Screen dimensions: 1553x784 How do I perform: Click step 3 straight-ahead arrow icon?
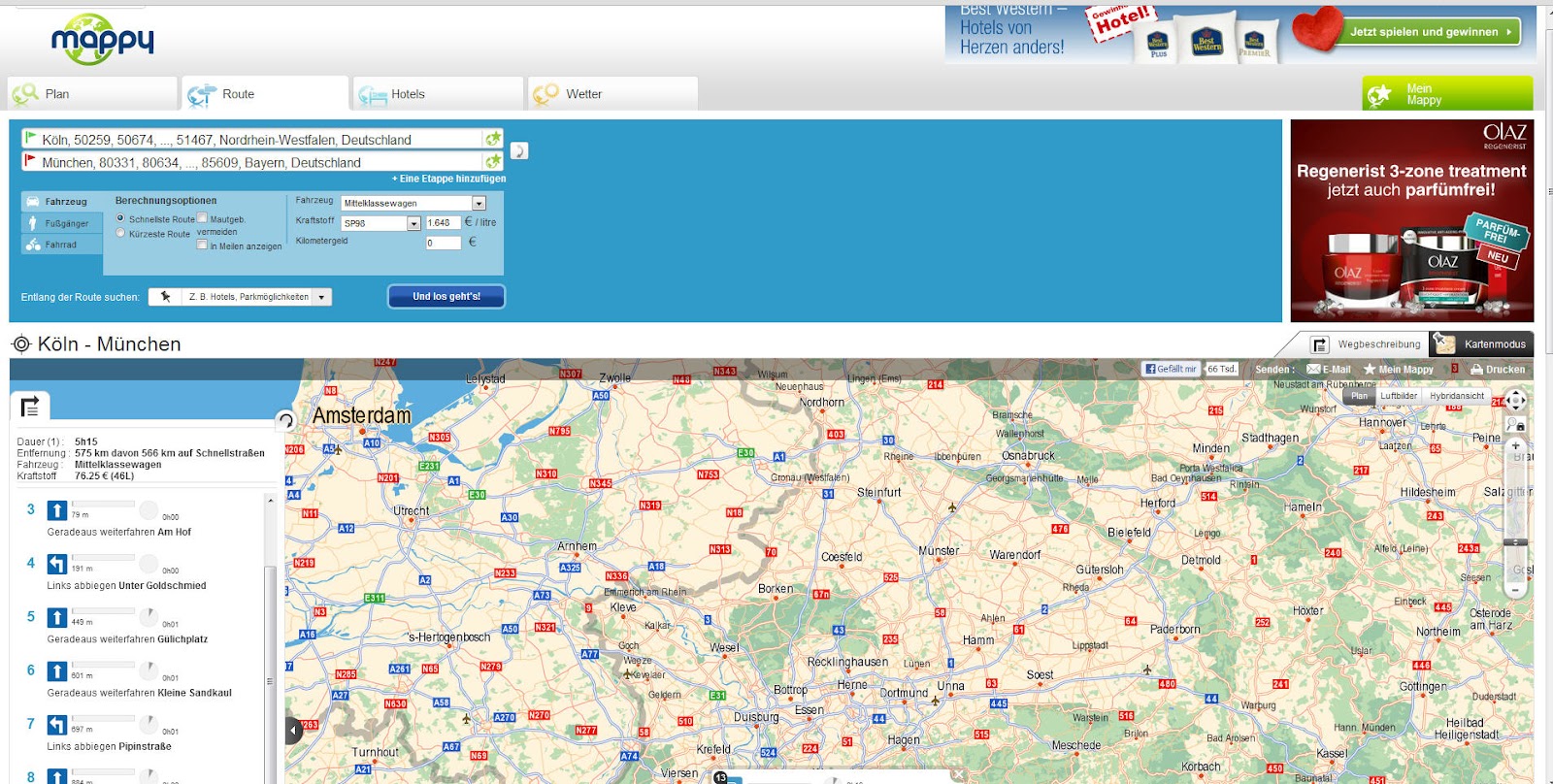point(57,510)
